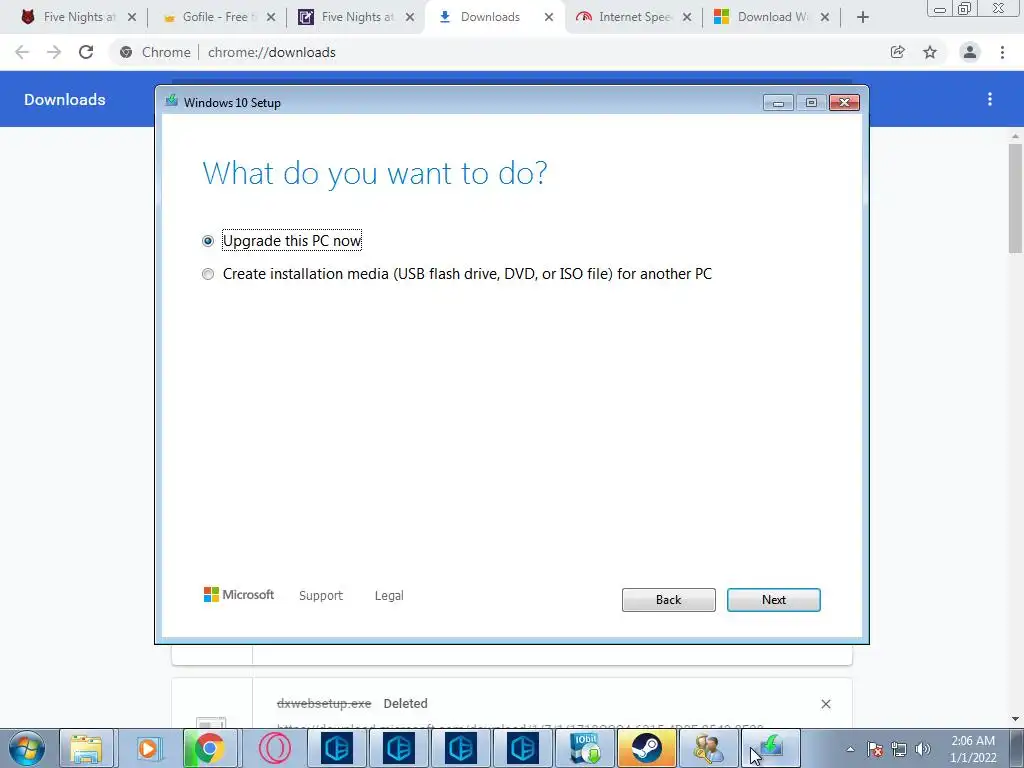This screenshot has width=1024, height=768.
Task: Remove dxwebsetup.exe from downloads list
Action: pyautogui.click(x=825, y=704)
